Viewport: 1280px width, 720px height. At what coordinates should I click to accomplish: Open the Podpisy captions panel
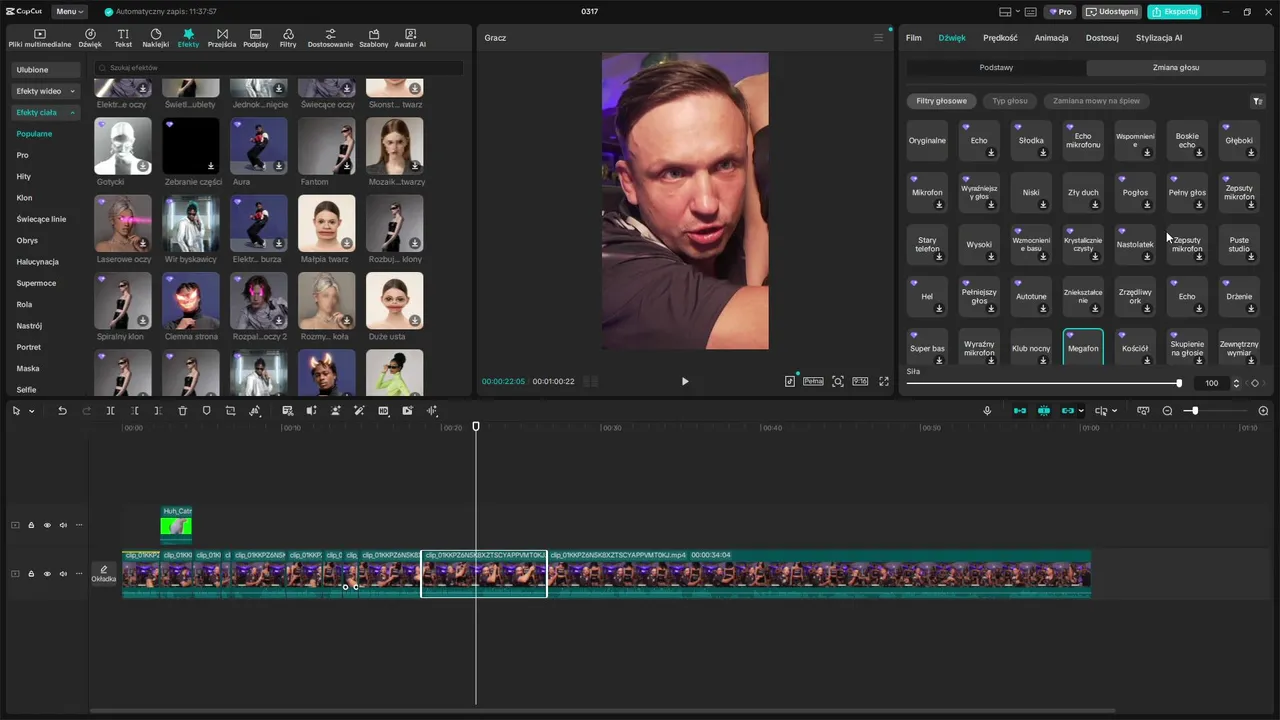[x=256, y=38]
